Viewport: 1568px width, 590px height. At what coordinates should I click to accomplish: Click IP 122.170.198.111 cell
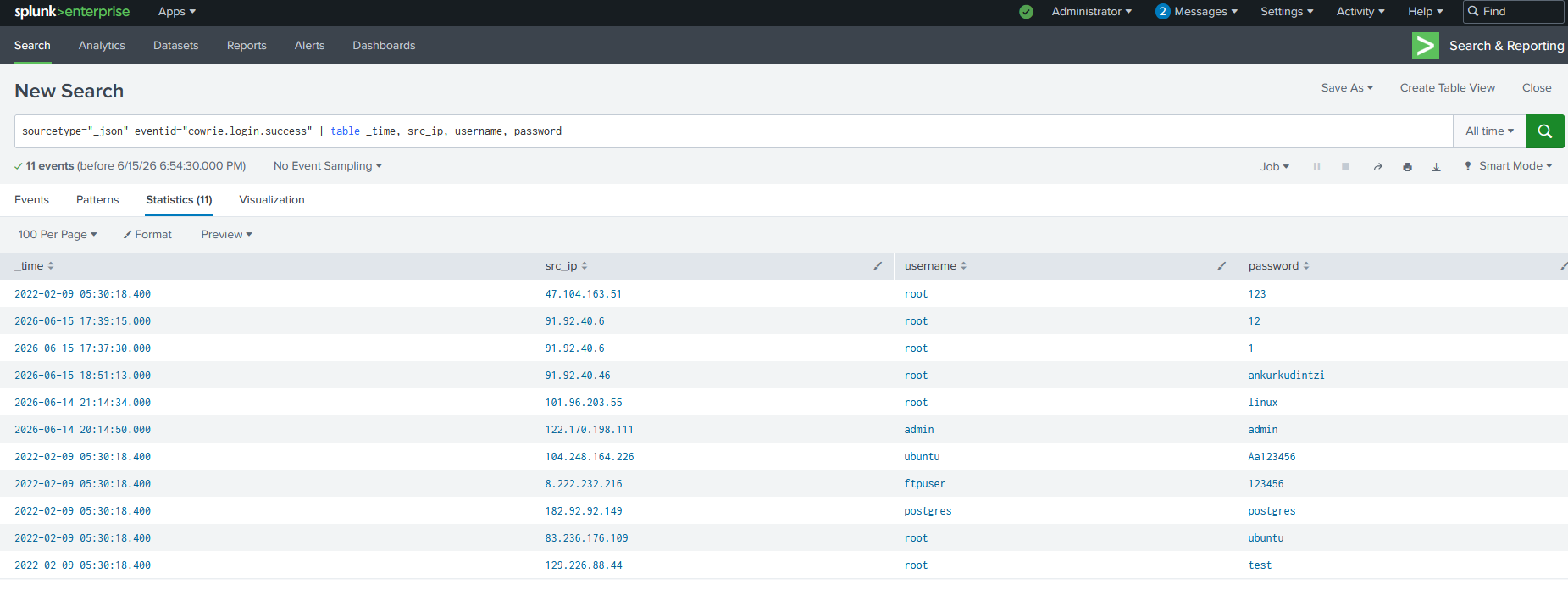click(589, 430)
